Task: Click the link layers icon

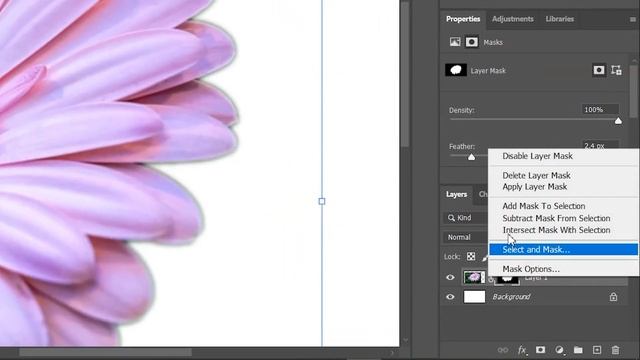Action: coord(503,350)
